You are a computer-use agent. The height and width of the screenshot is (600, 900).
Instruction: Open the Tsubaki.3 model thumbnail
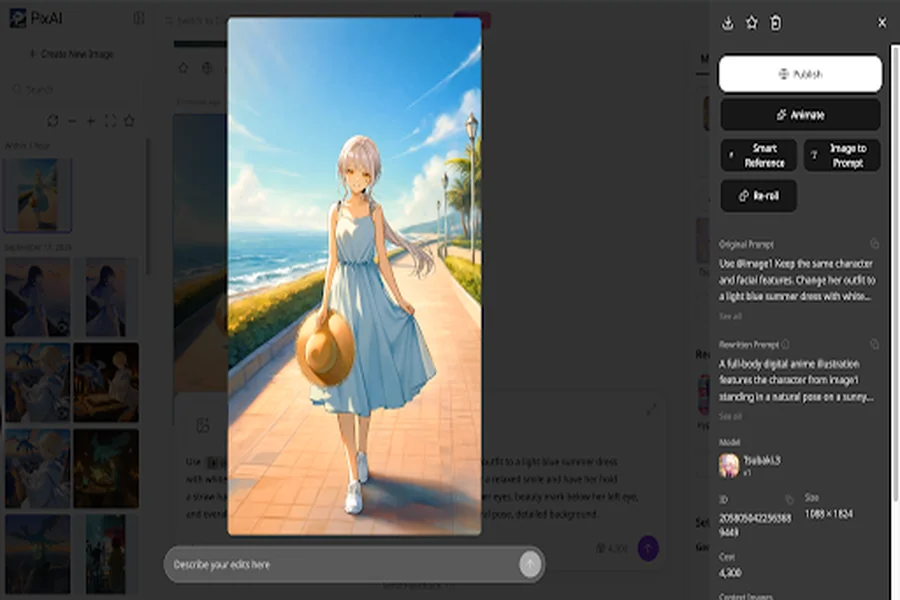[729, 465]
